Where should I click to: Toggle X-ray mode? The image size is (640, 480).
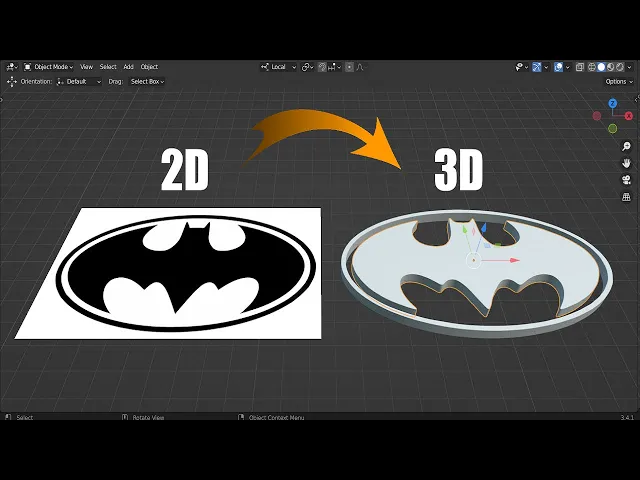580,67
